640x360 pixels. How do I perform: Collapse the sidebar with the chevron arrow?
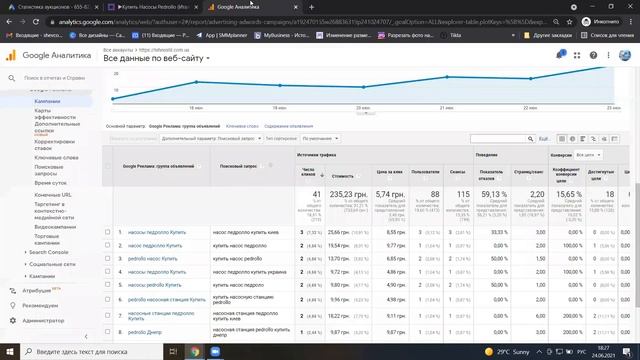pyautogui.click(x=86, y=337)
